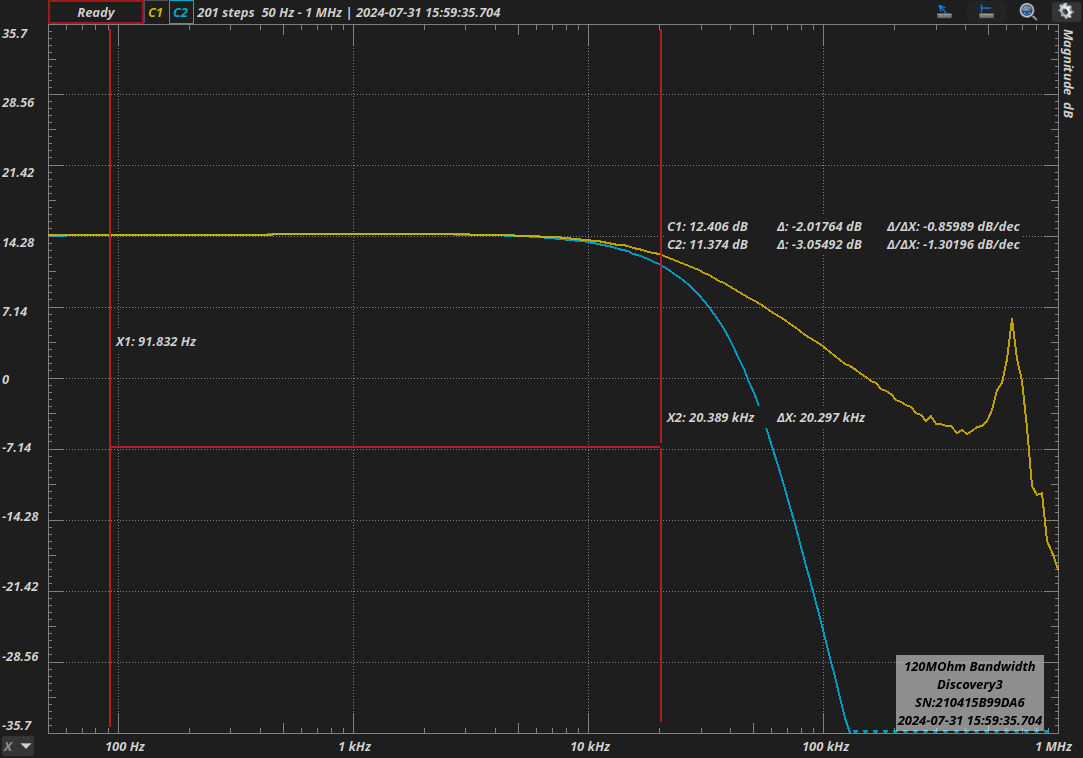Click the Δ: -3.05492 dB readout
This screenshot has width=1083, height=758.
coord(819,245)
